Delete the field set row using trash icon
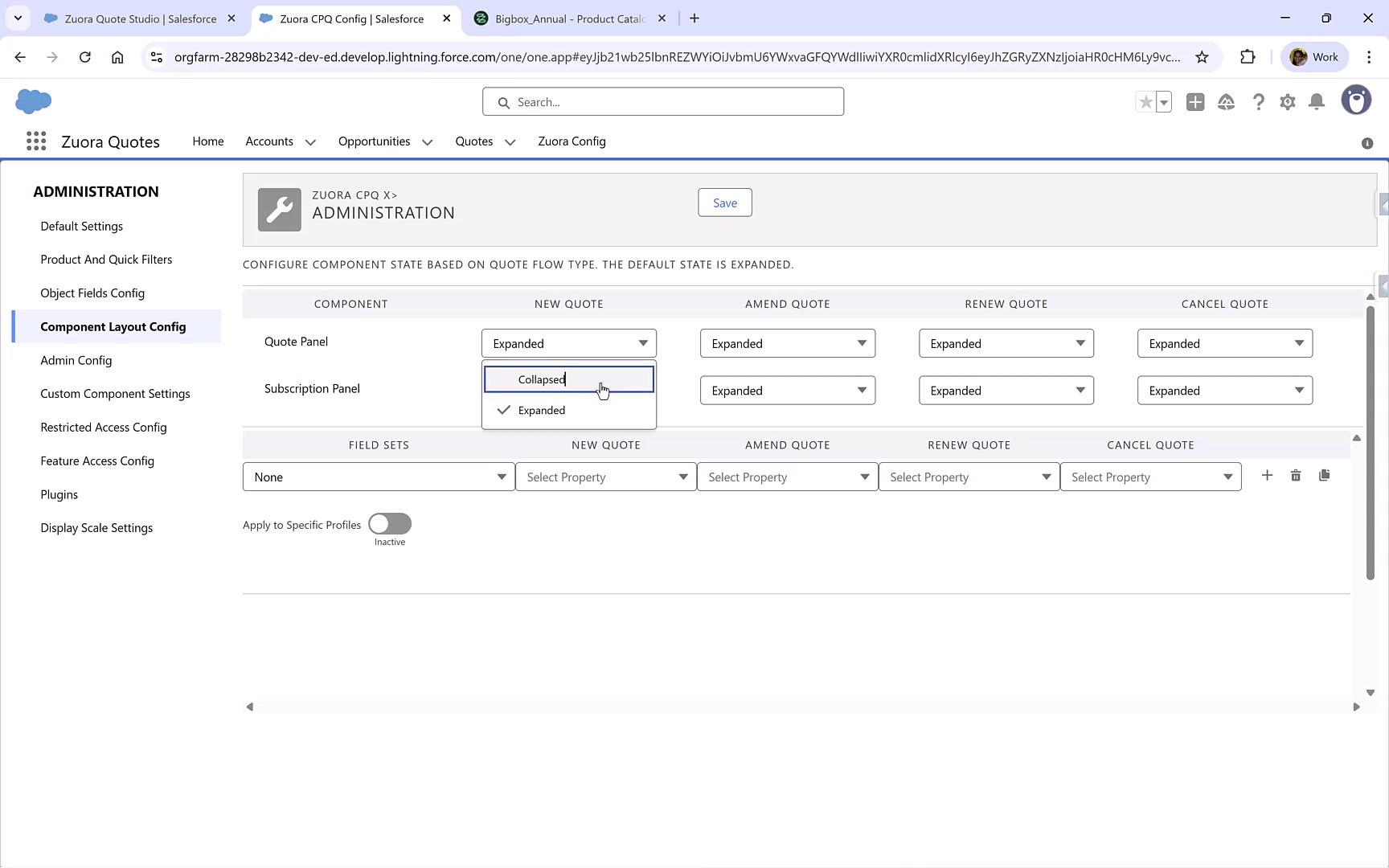The image size is (1389, 868). click(x=1295, y=475)
